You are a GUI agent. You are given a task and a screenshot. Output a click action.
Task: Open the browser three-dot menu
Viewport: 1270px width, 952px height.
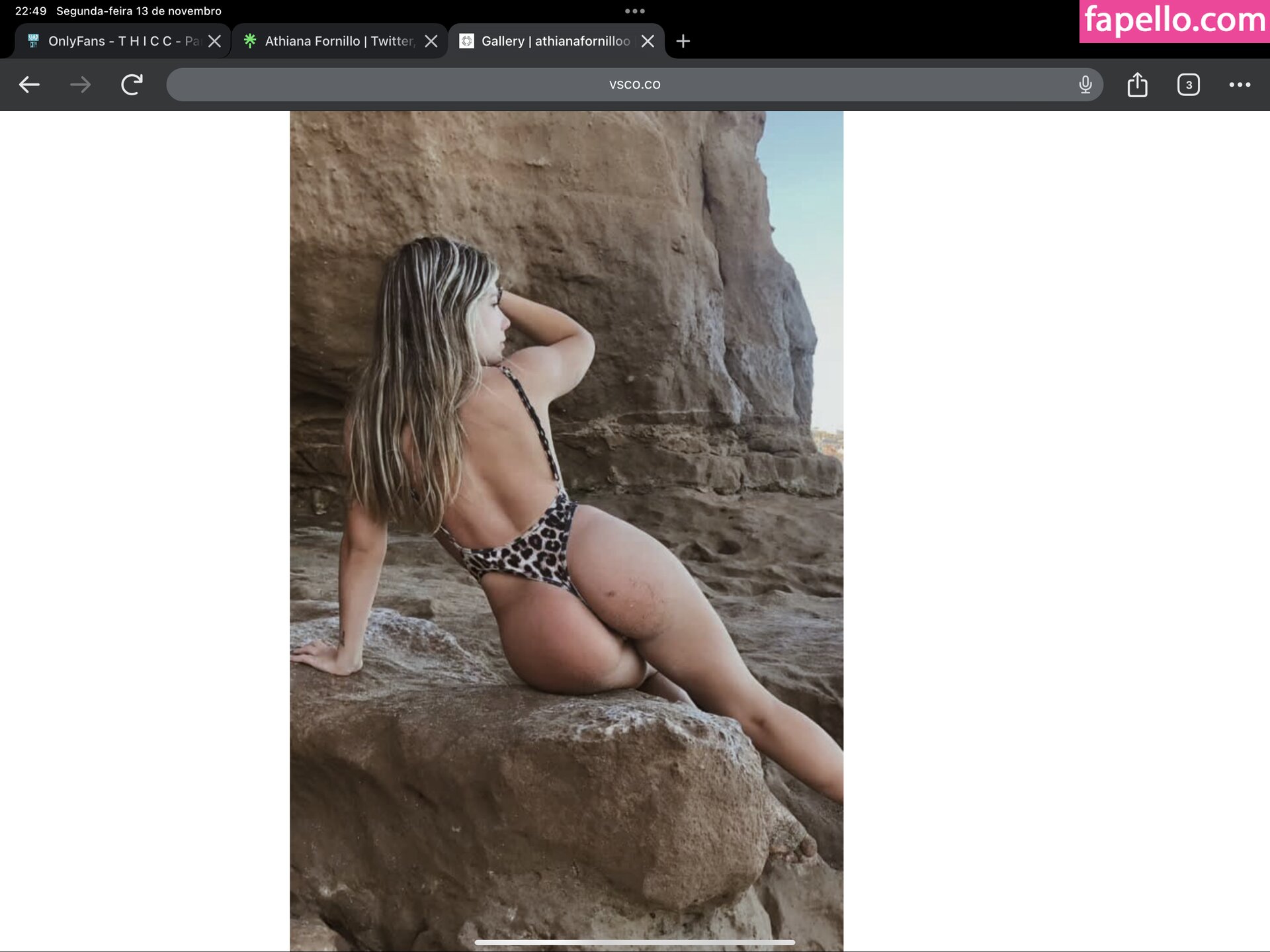(x=1239, y=85)
